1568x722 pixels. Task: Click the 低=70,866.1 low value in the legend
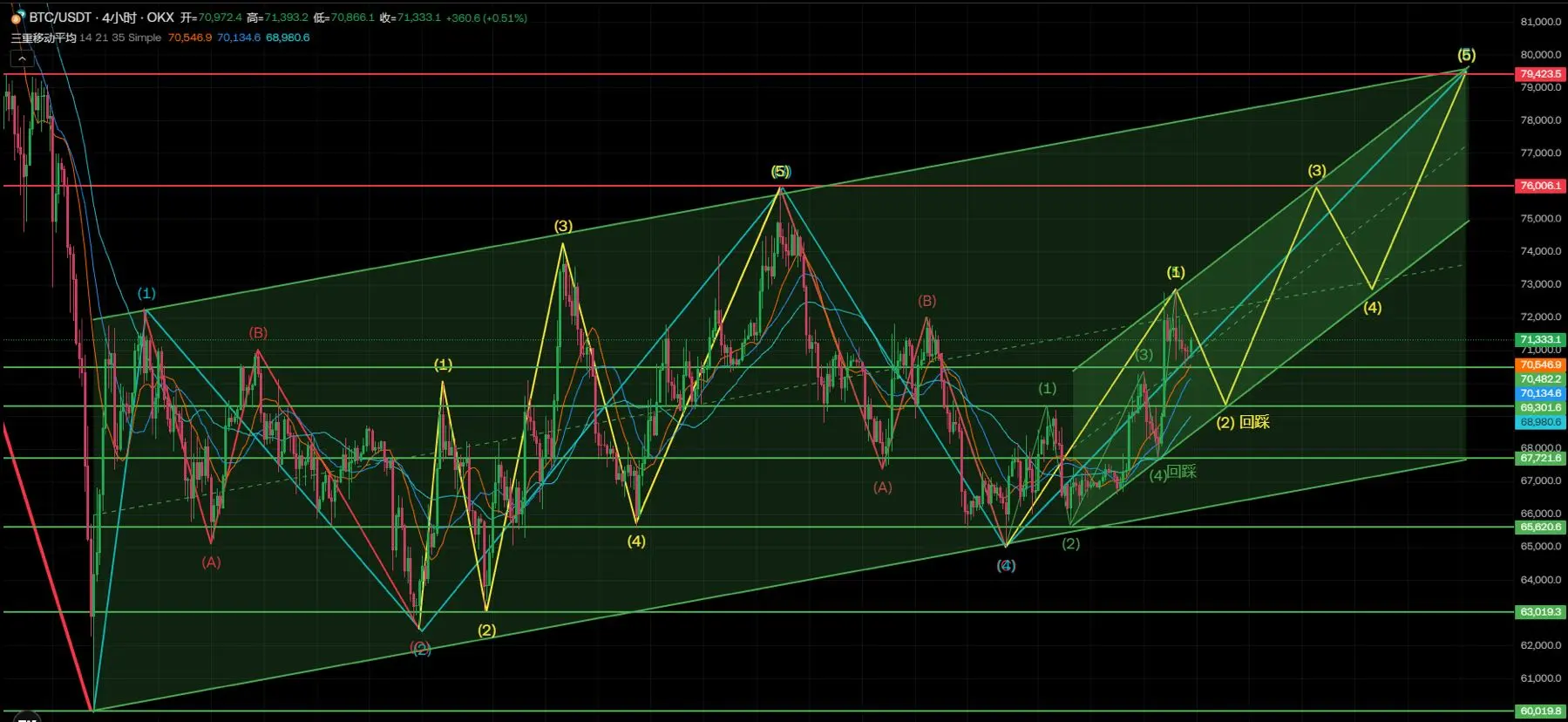pos(344,17)
